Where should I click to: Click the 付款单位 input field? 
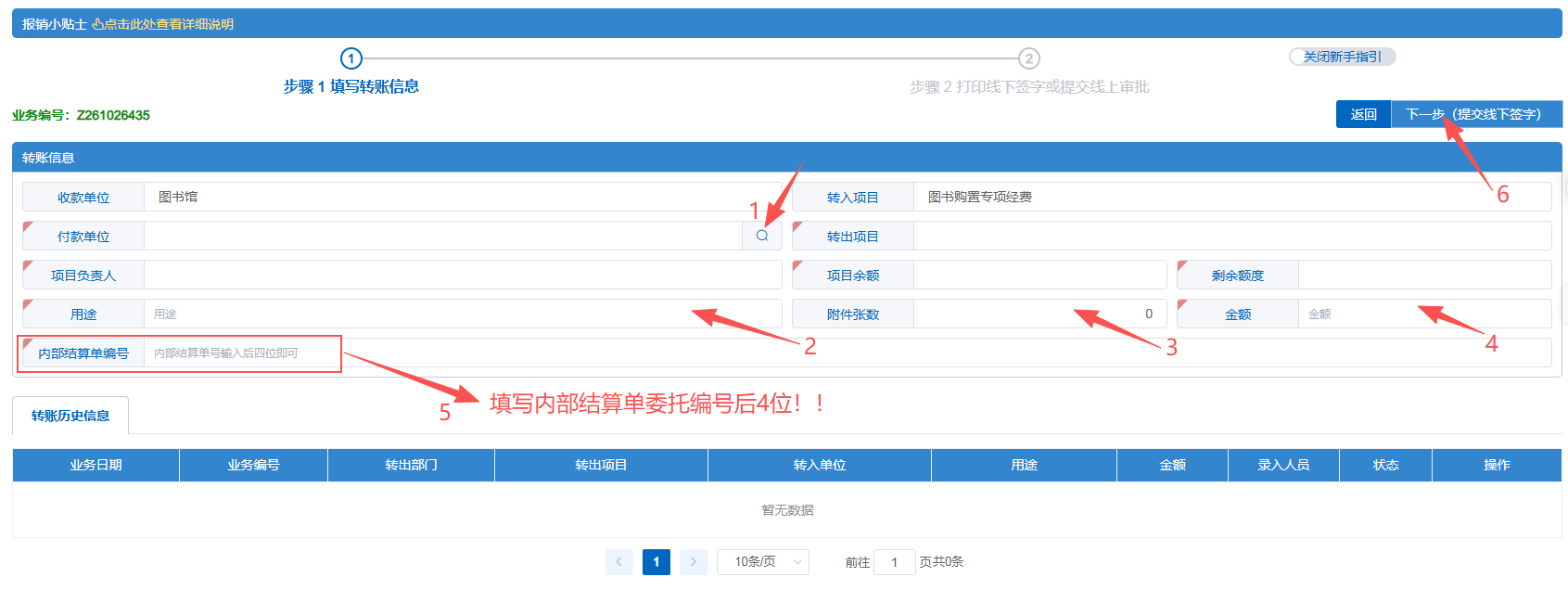pyautogui.click(x=443, y=236)
